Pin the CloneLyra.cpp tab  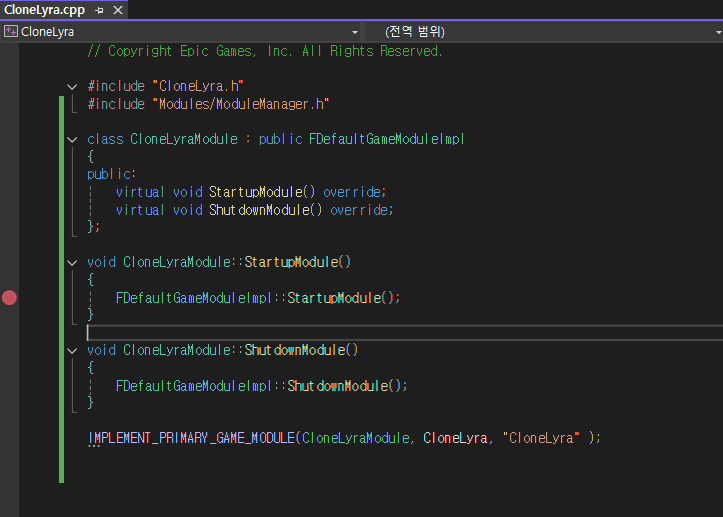99,10
